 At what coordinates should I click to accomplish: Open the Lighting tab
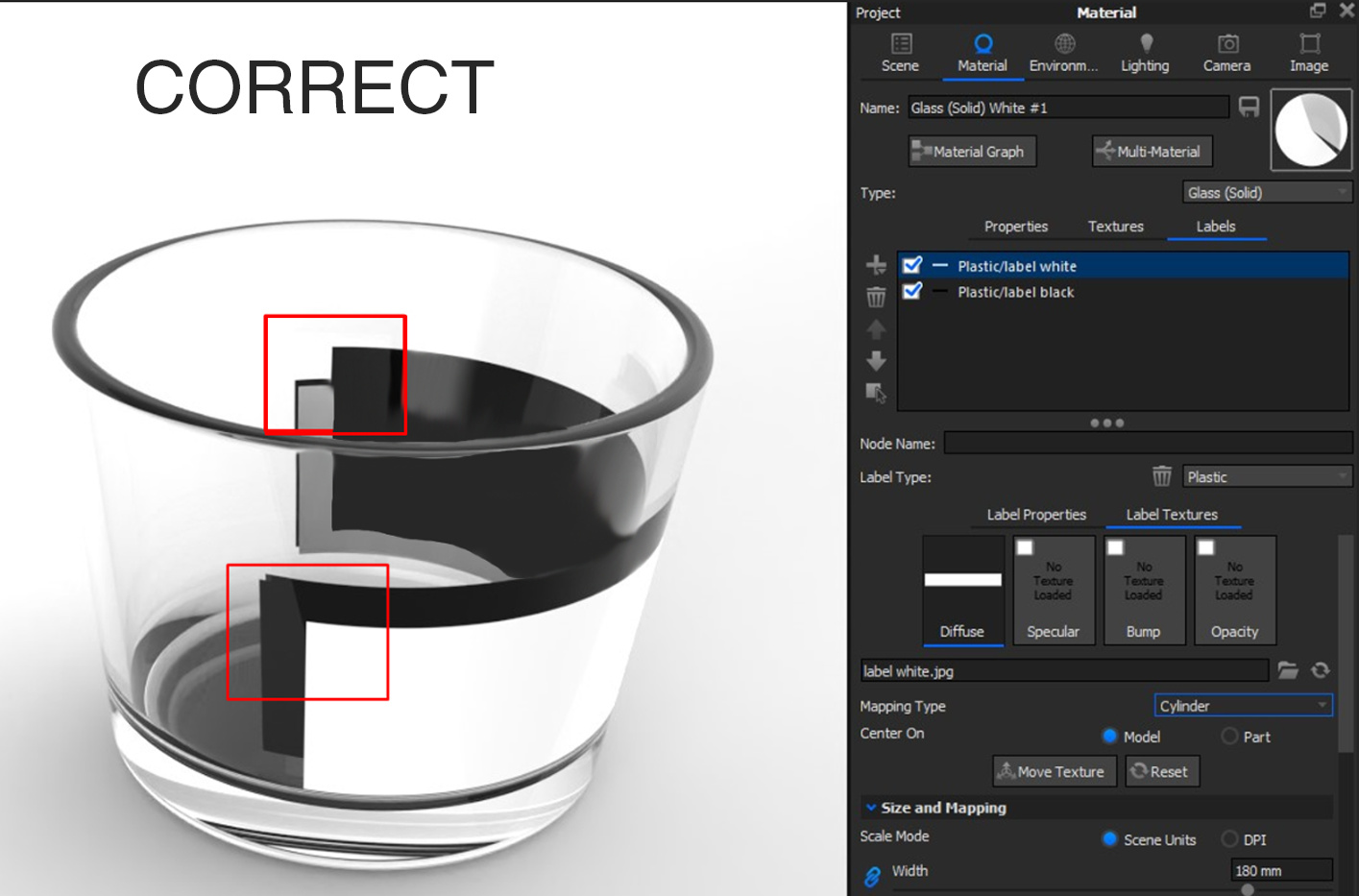point(1145,54)
